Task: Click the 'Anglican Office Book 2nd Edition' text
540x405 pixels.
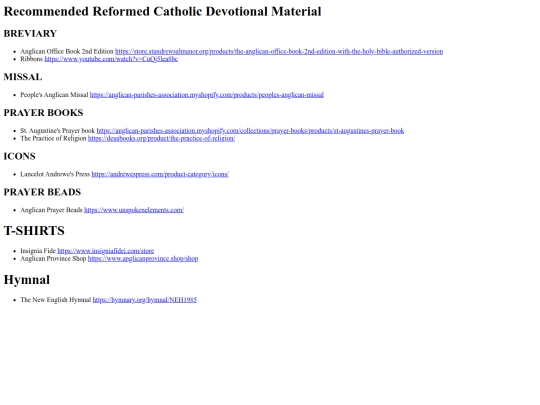Action: pos(67,51)
